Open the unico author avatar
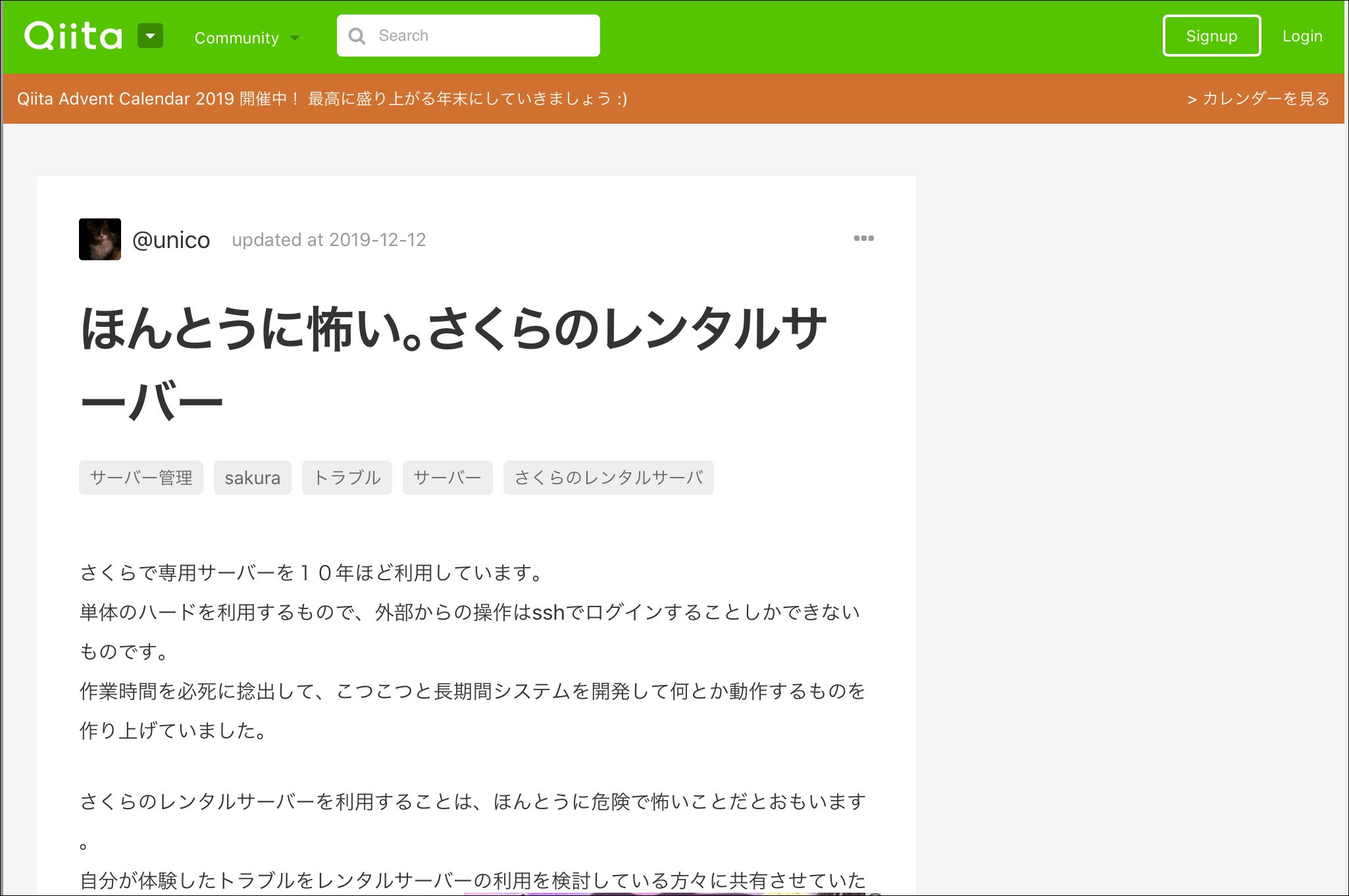 100,239
